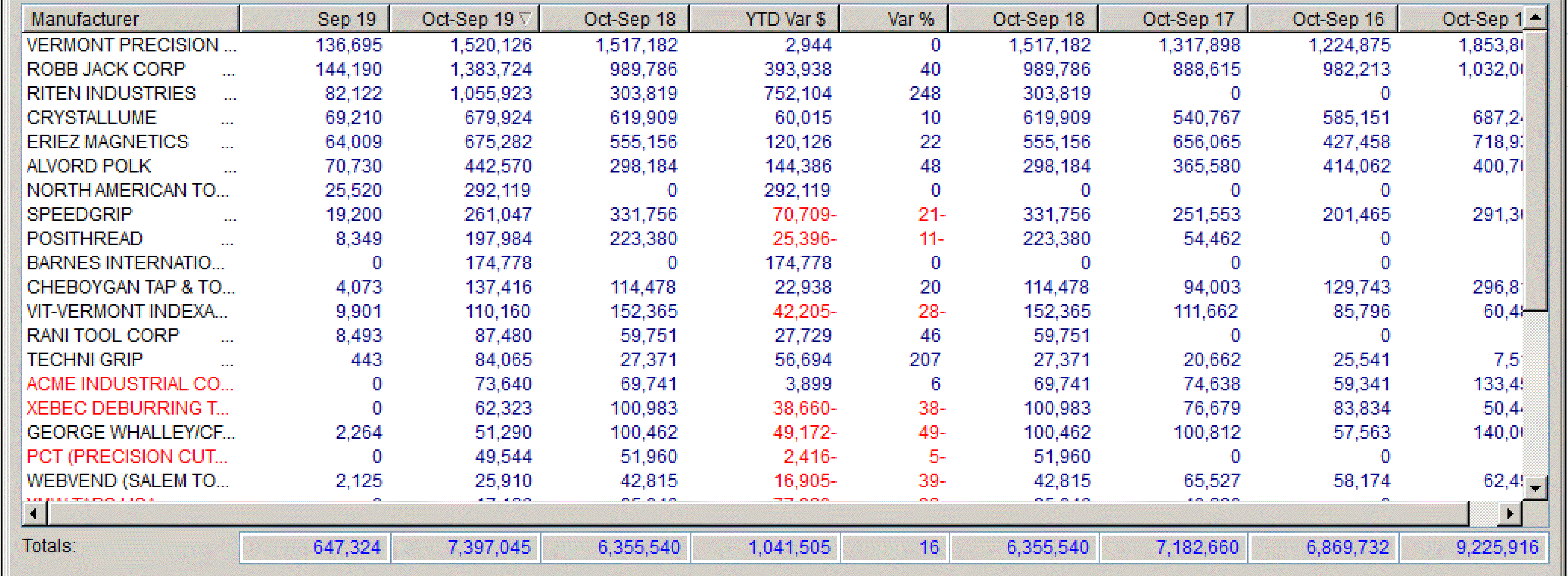Click the vertical scrollbar thumb
The height and width of the screenshot is (576, 1568).
(1535, 170)
